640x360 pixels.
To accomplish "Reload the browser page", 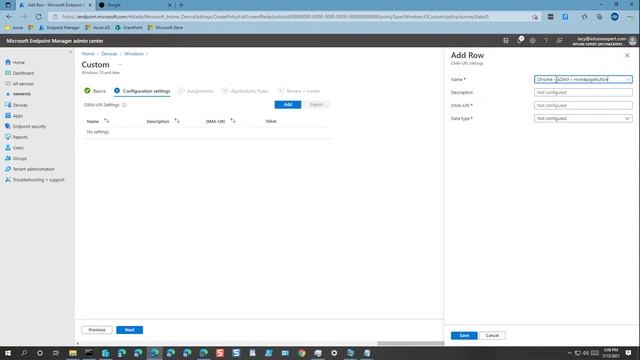I will 38,17.
